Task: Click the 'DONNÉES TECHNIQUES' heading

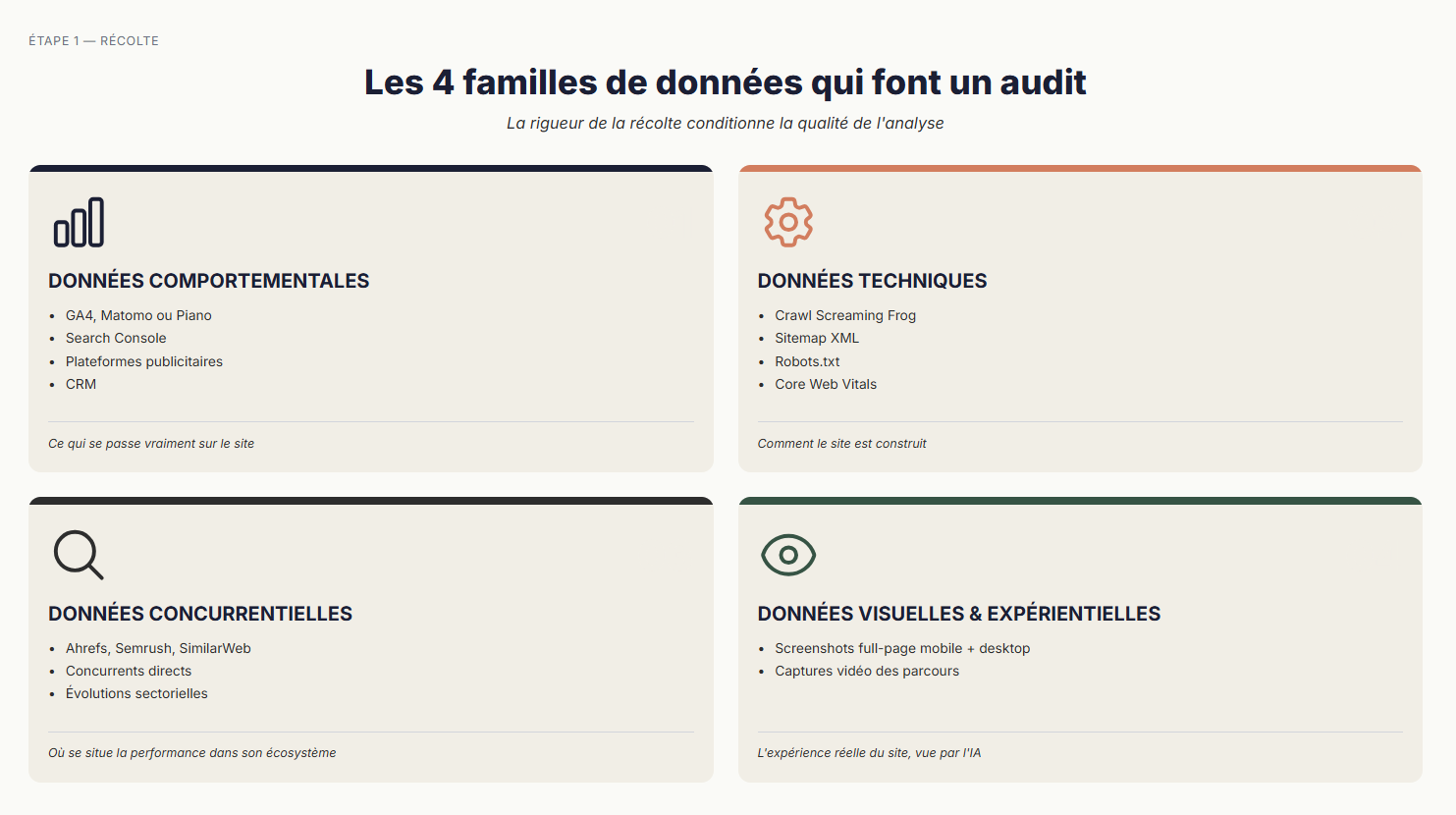Action: (x=872, y=281)
